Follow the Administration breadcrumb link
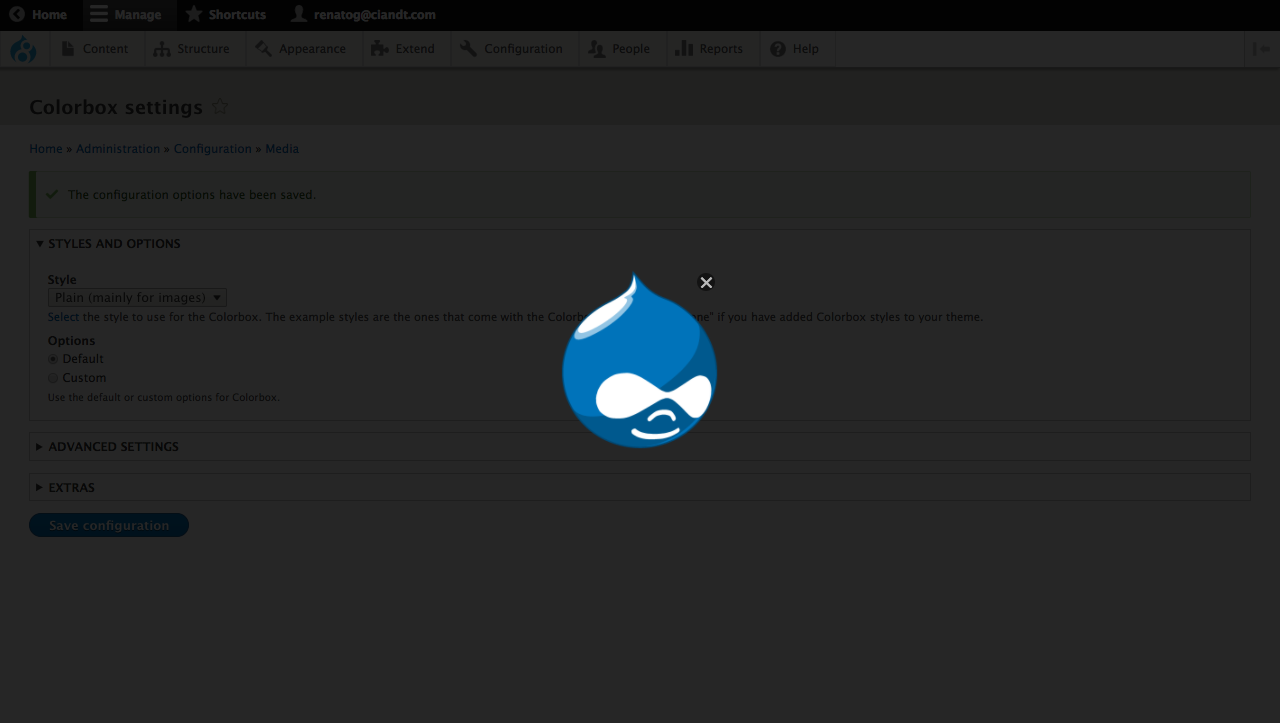 pos(118,149)
